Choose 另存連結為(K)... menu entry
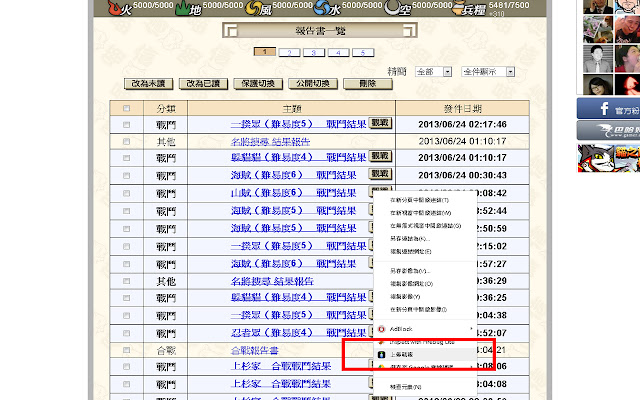Viewport: 640px width, 400px height. pyautogui.click(x=425, y=238)
